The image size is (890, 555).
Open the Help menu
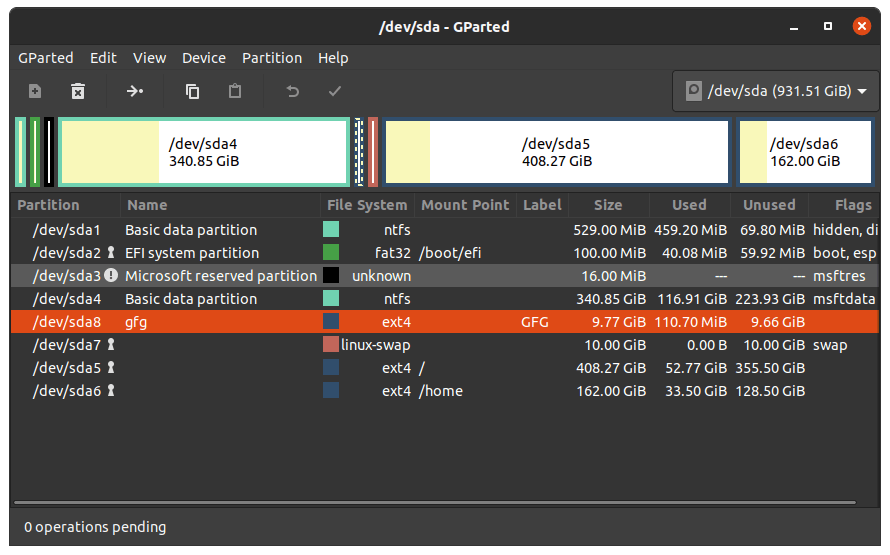(x=333, y=58)
